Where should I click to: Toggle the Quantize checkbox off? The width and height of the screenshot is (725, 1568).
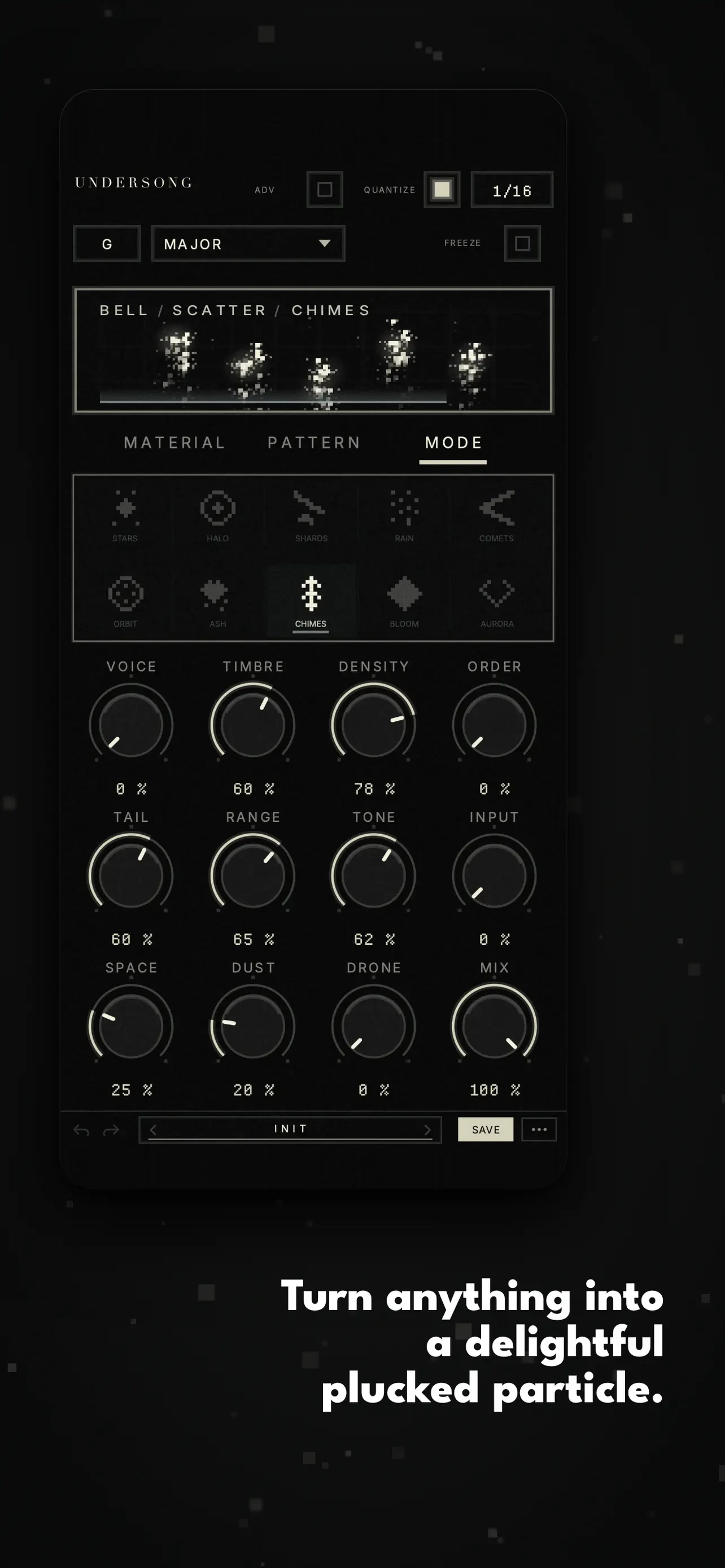[x=442, y=190]
